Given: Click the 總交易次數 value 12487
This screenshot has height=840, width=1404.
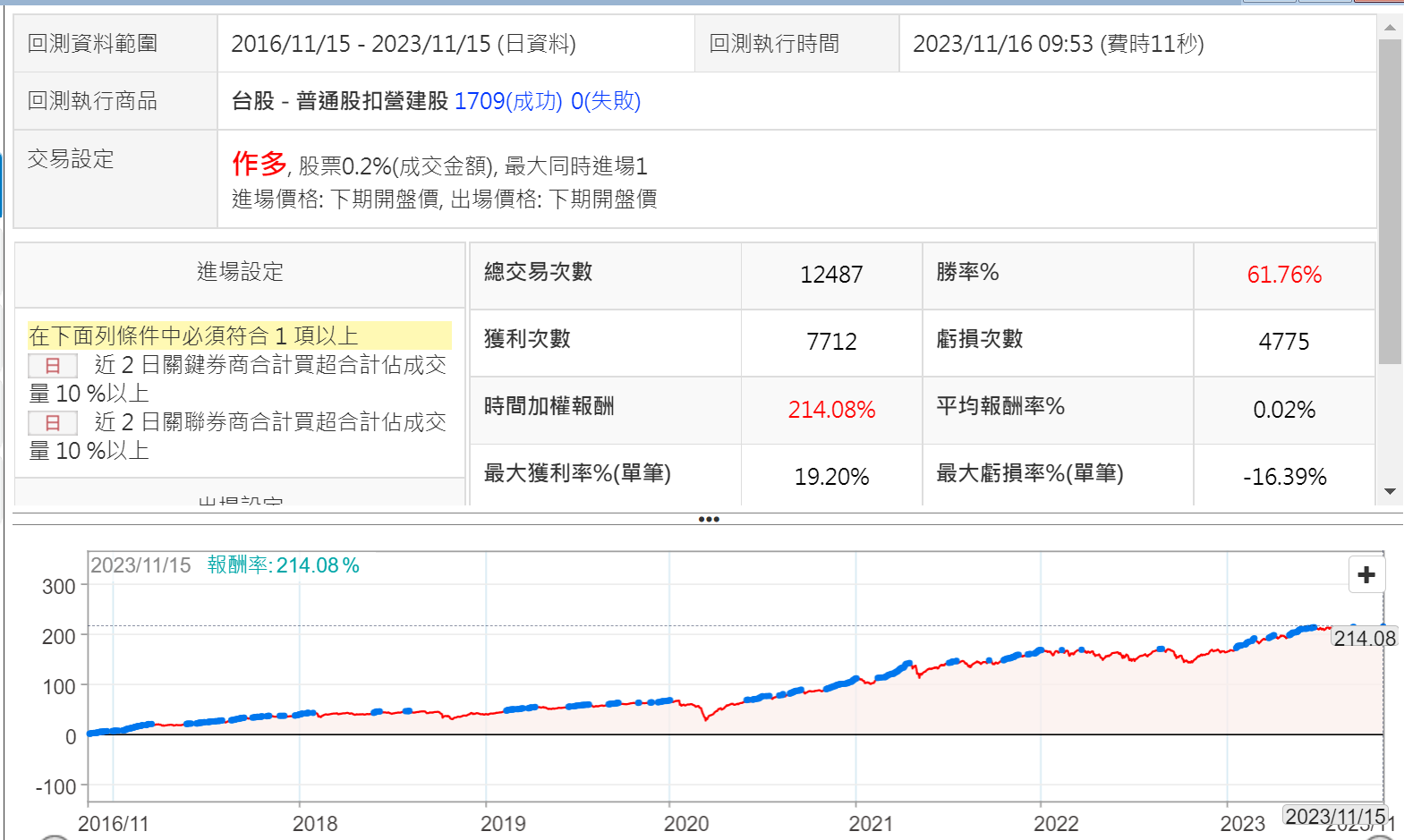Looking at the screenshot, I should click(x=831, y=275).
